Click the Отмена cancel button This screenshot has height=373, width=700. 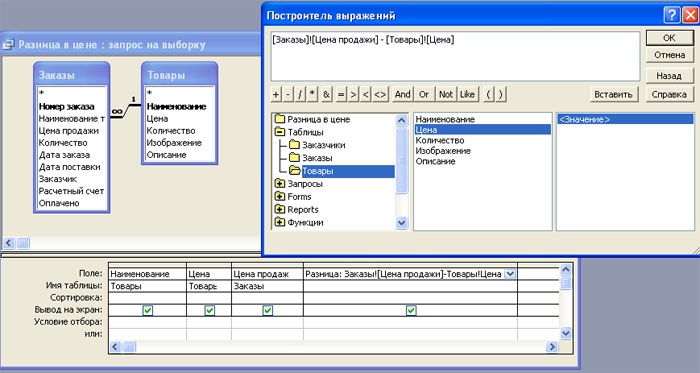click(669, 55)
